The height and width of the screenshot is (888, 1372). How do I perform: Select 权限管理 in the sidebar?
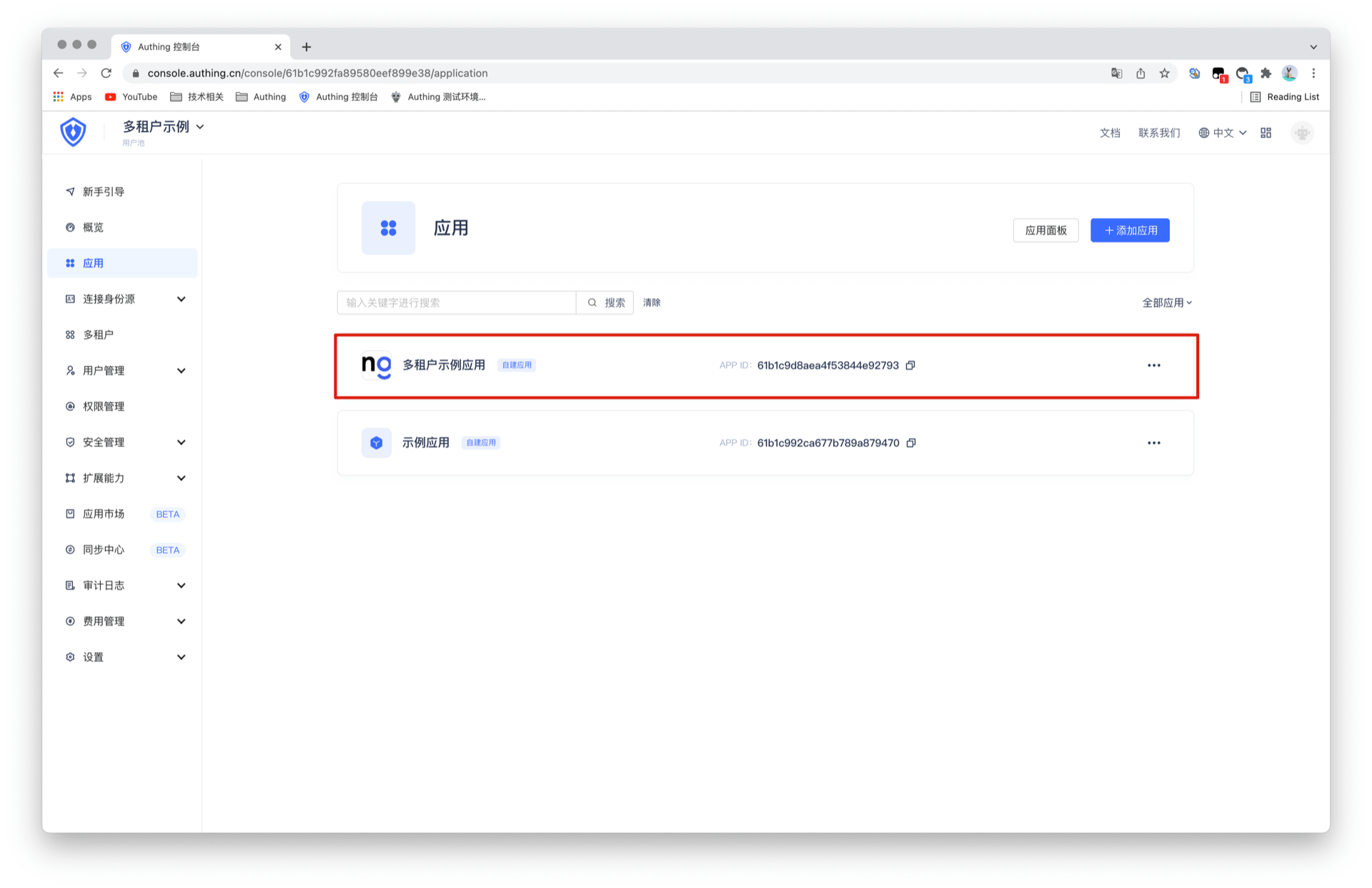[x=104, y=406]
